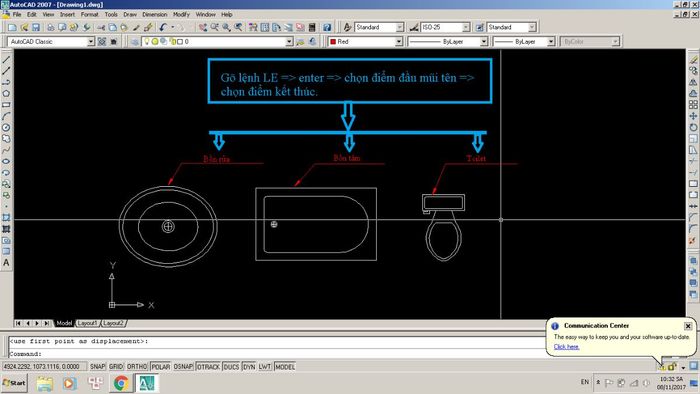This screenshot has height=394, width=700.
Task: Open the linetype ByLayer dropdown
Action: pos(484,41)
